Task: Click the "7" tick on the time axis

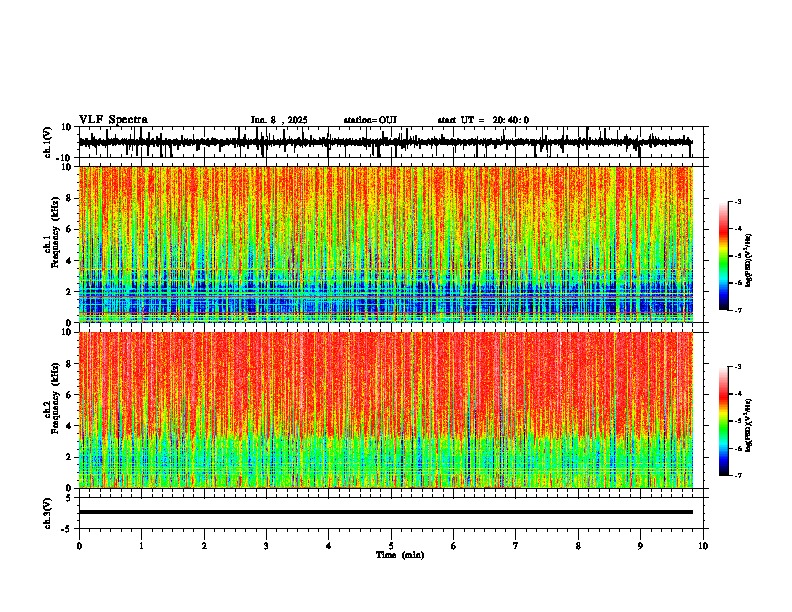Action: 516,546
